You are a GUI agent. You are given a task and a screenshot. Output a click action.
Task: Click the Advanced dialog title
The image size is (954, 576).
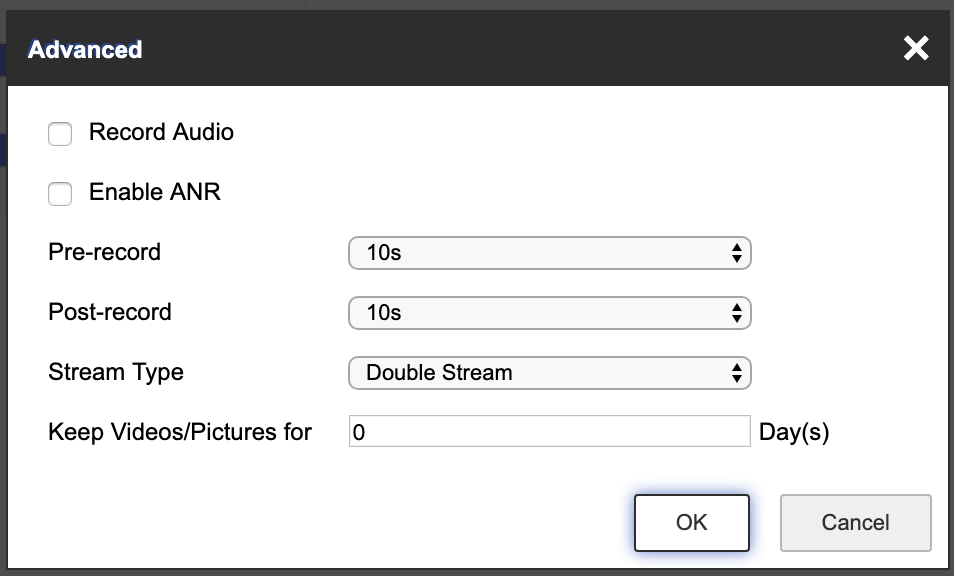[x=85, y=49]
